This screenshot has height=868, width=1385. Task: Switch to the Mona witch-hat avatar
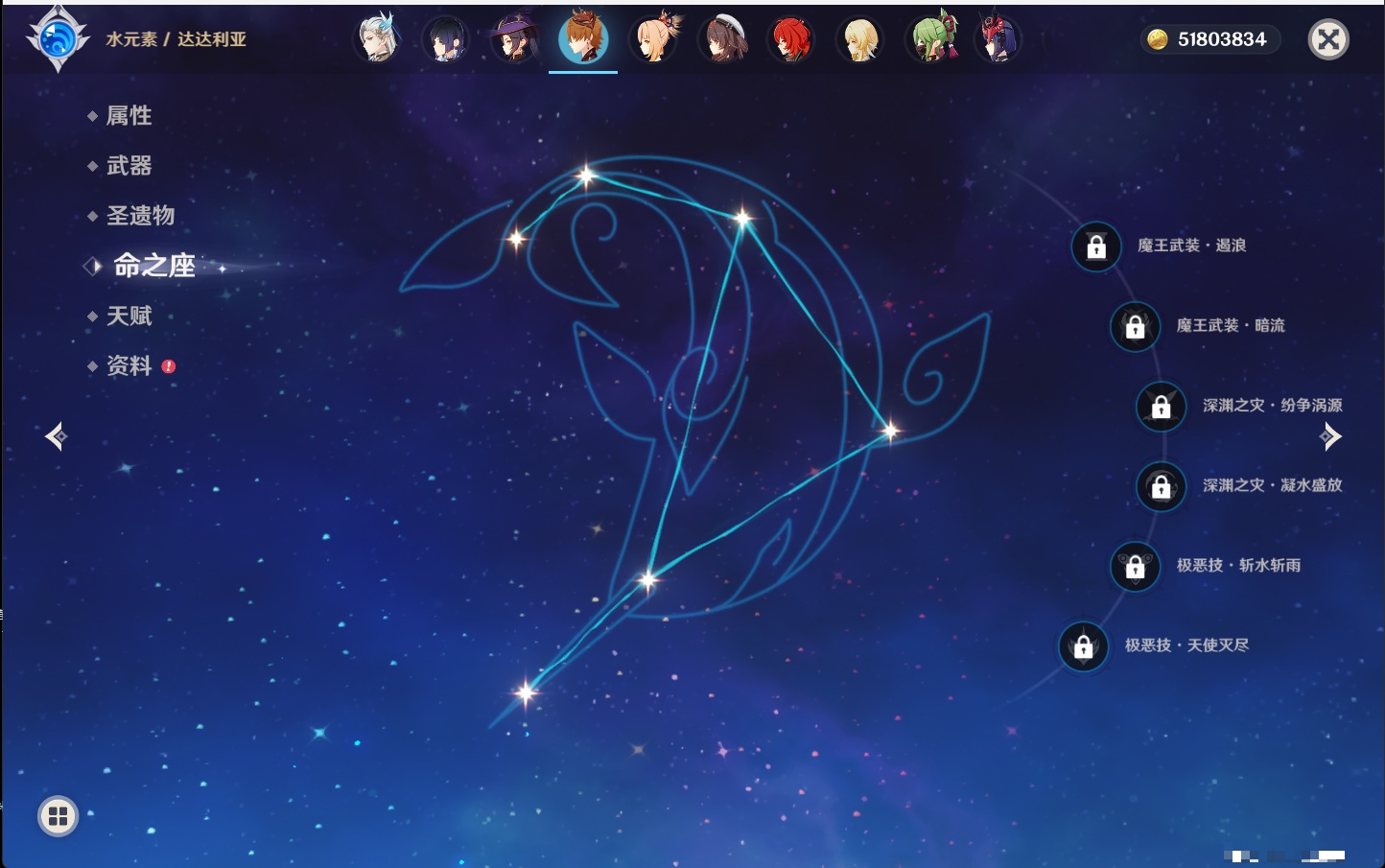pyautogui.click(x=514, y=40)
